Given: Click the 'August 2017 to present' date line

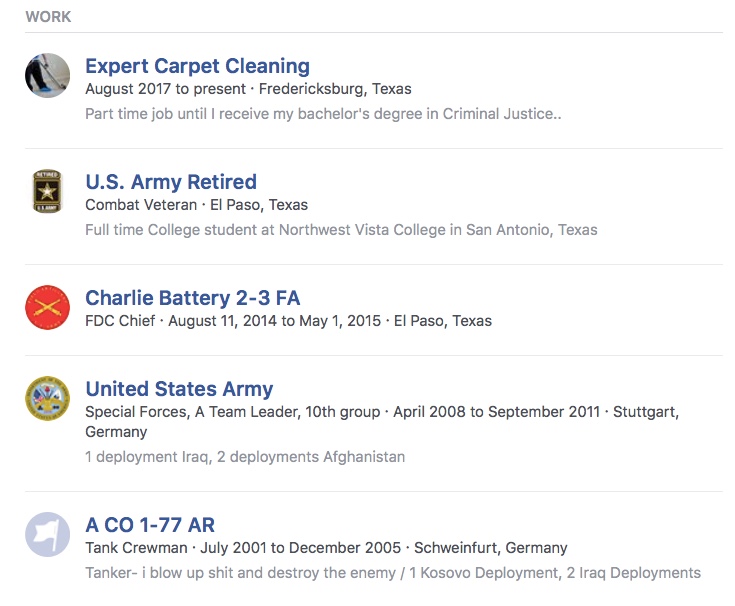Looking at the screenshot, I should 248,89.
